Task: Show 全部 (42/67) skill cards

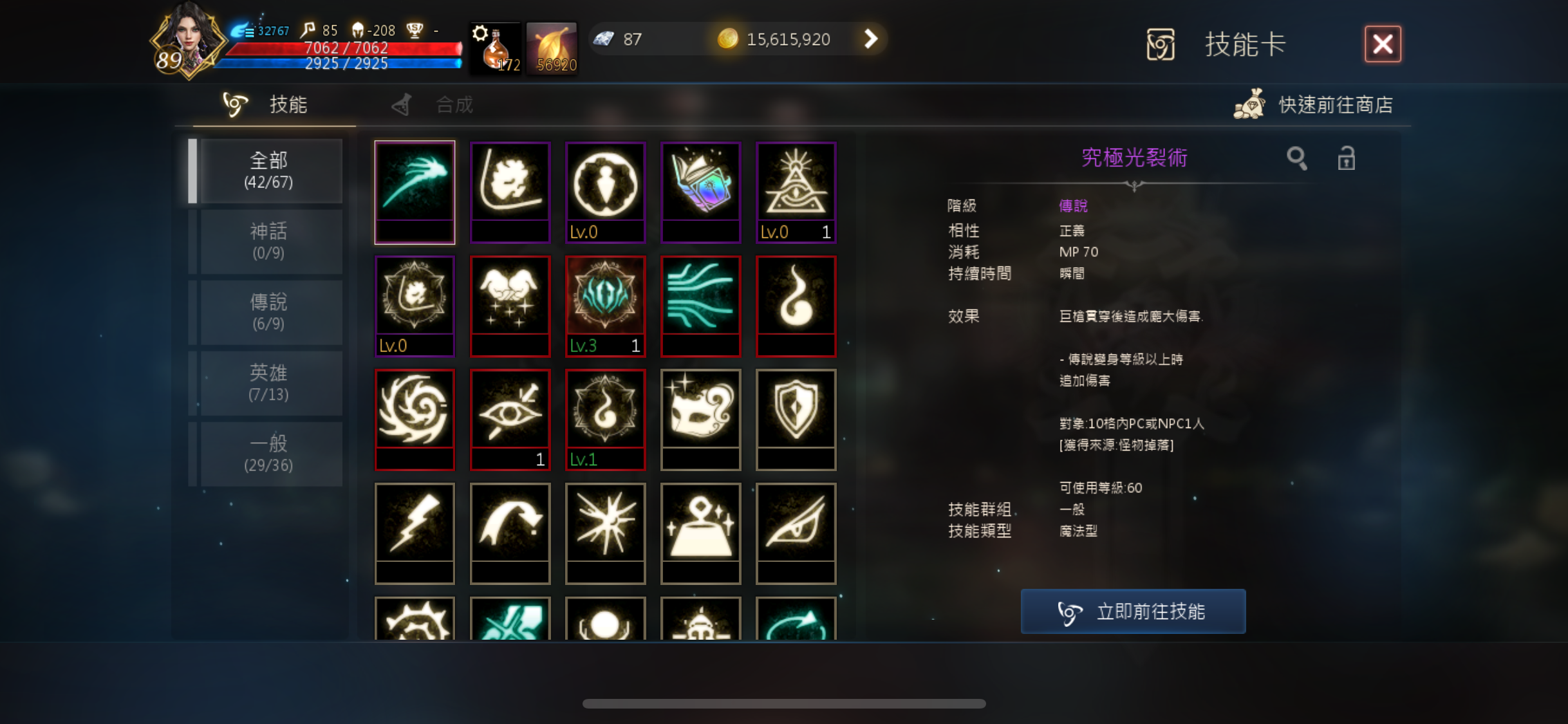Action: [268, 171]
